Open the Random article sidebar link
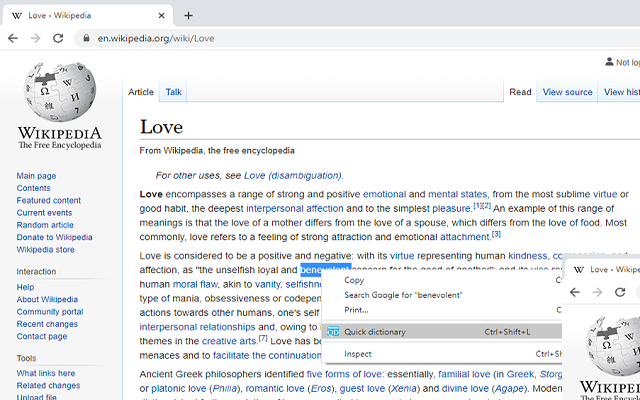Viewport: 640px width, 400px height. click(x=45, y=225)
